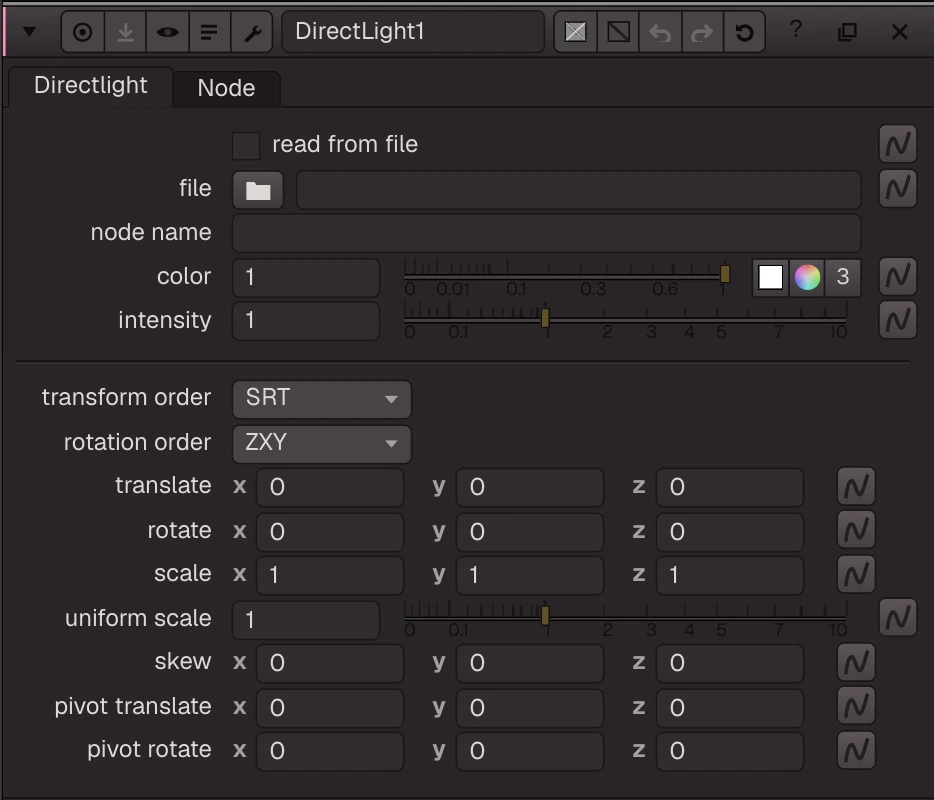The height and width of the screenshot is (800, 934).
Task: Open animation menu for intensity
Action: point(898,320)
